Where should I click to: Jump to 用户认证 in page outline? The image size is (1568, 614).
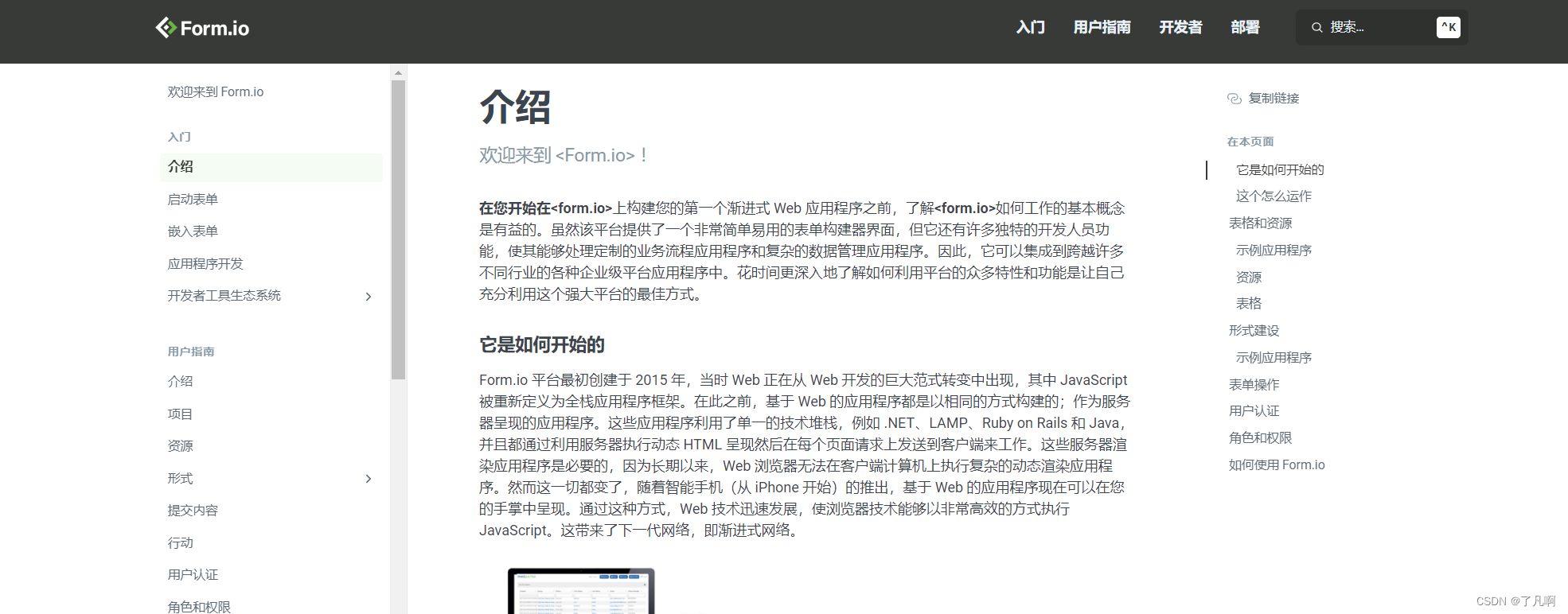(1254, 411)
